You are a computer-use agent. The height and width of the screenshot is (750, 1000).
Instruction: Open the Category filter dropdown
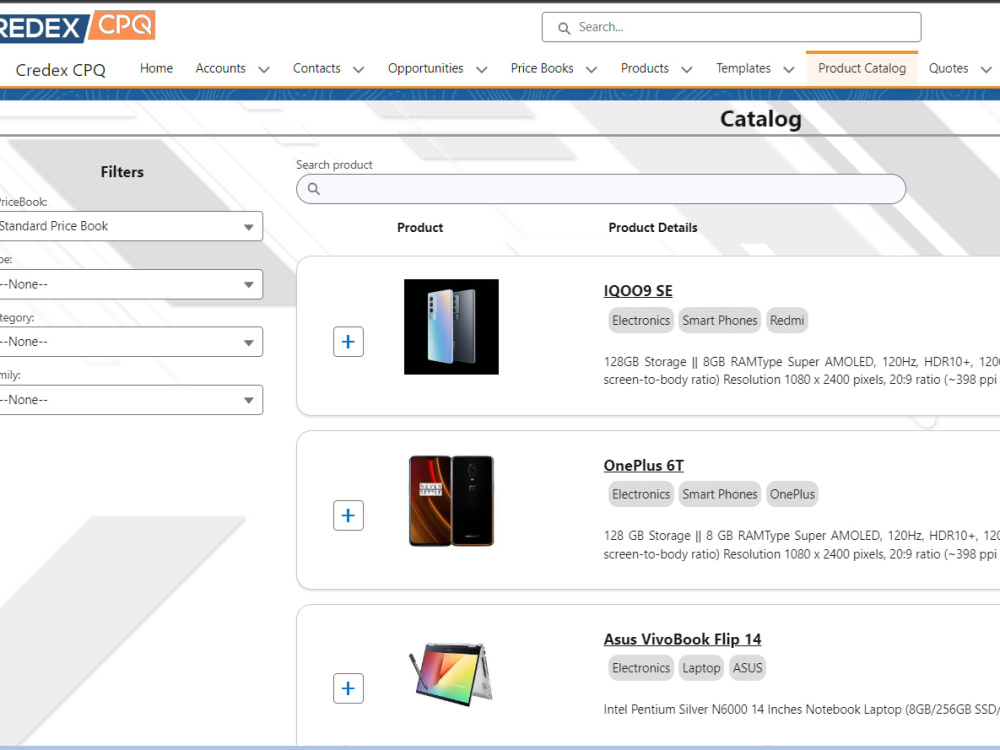131,342
